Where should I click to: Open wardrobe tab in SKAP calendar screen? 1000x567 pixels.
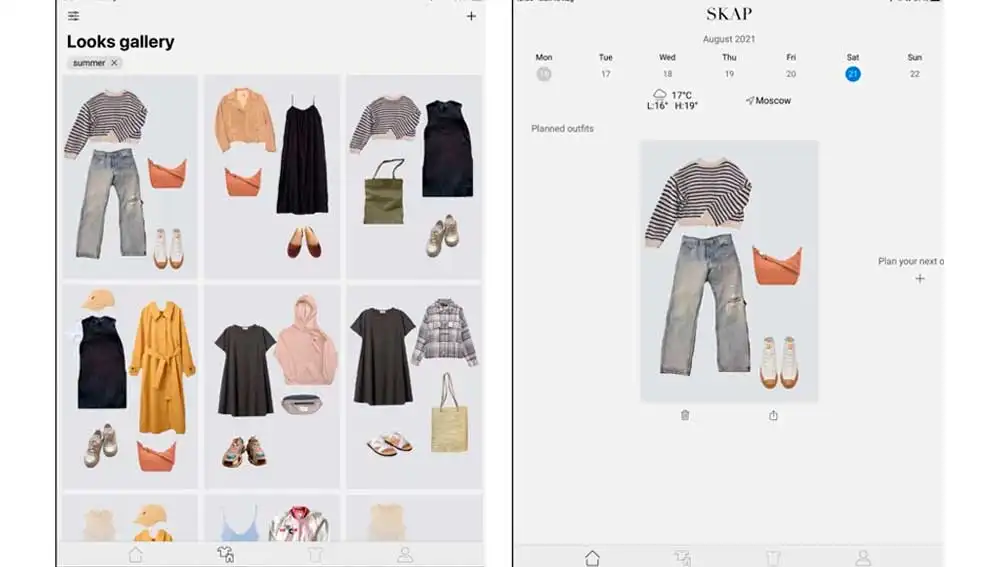click(773, 558)
